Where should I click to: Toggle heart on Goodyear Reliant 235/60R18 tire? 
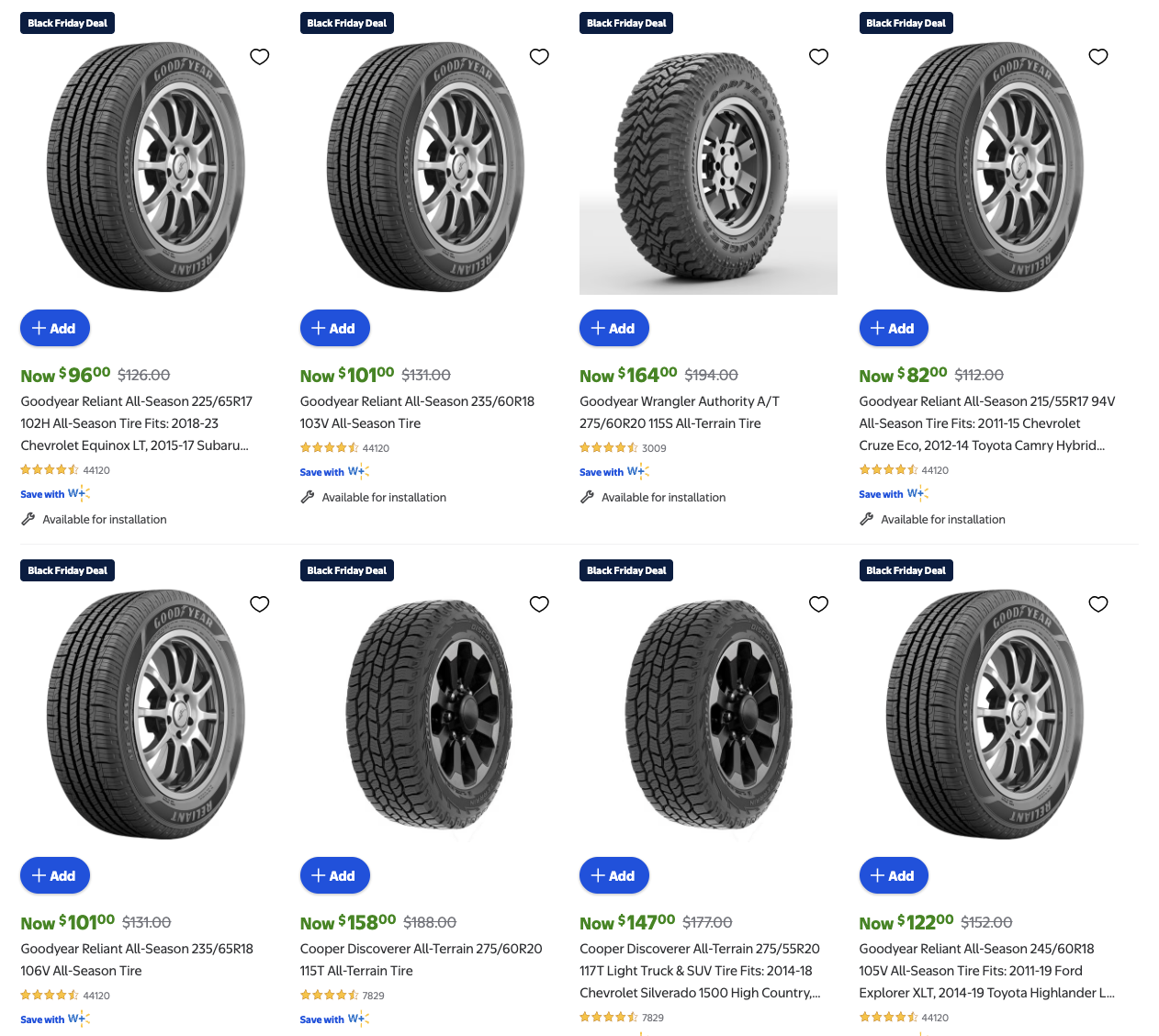(539, 57)
